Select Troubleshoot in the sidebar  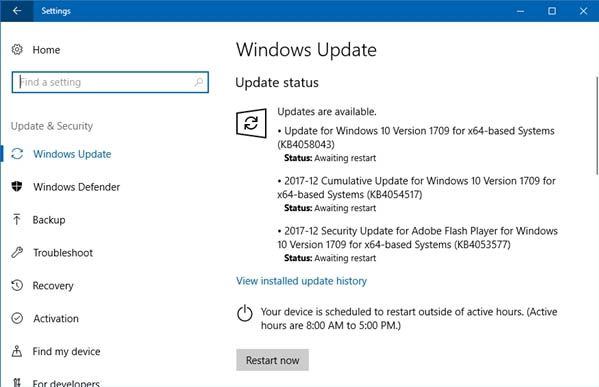pyautogui.click(x=63, y=253)
